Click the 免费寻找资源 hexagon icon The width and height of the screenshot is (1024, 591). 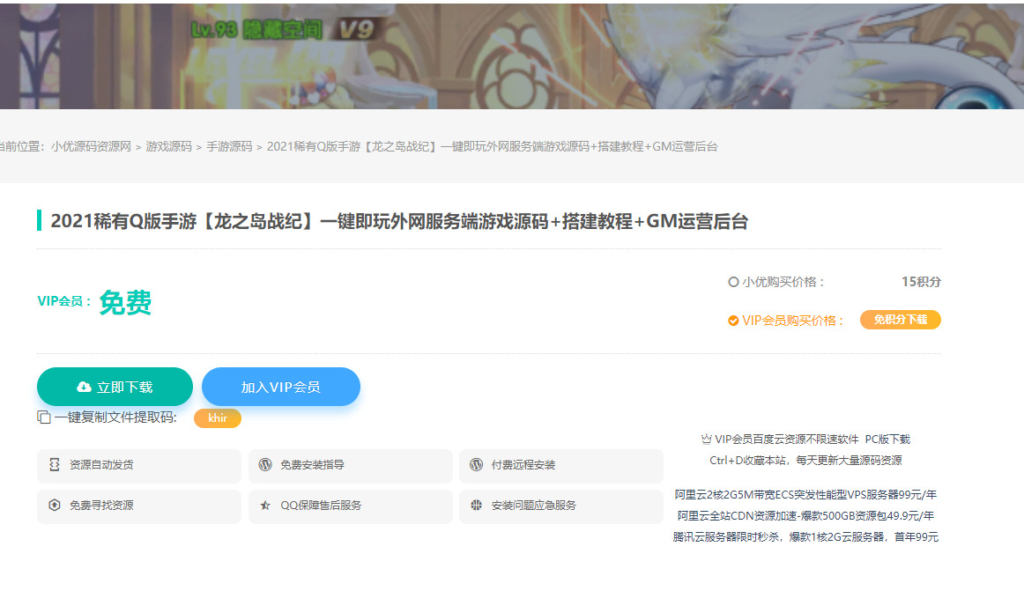[54, 505]
